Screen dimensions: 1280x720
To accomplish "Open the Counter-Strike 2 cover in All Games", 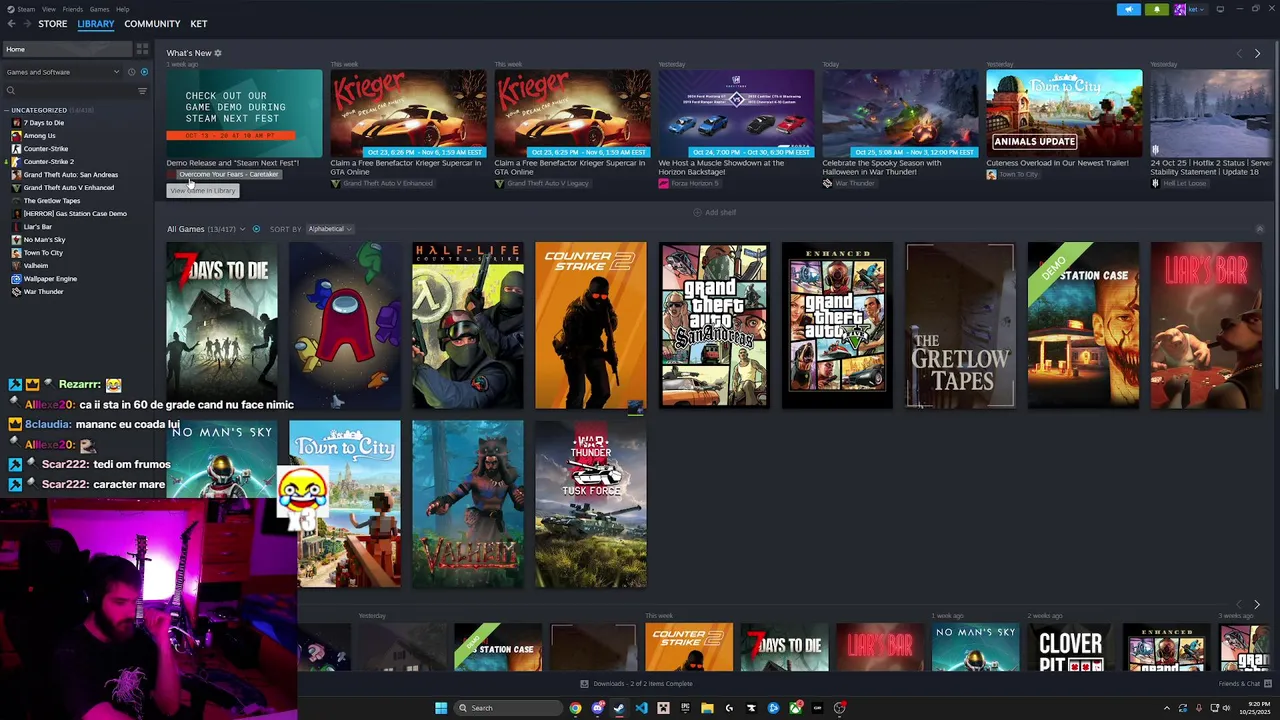I will (x=591, y=325).
